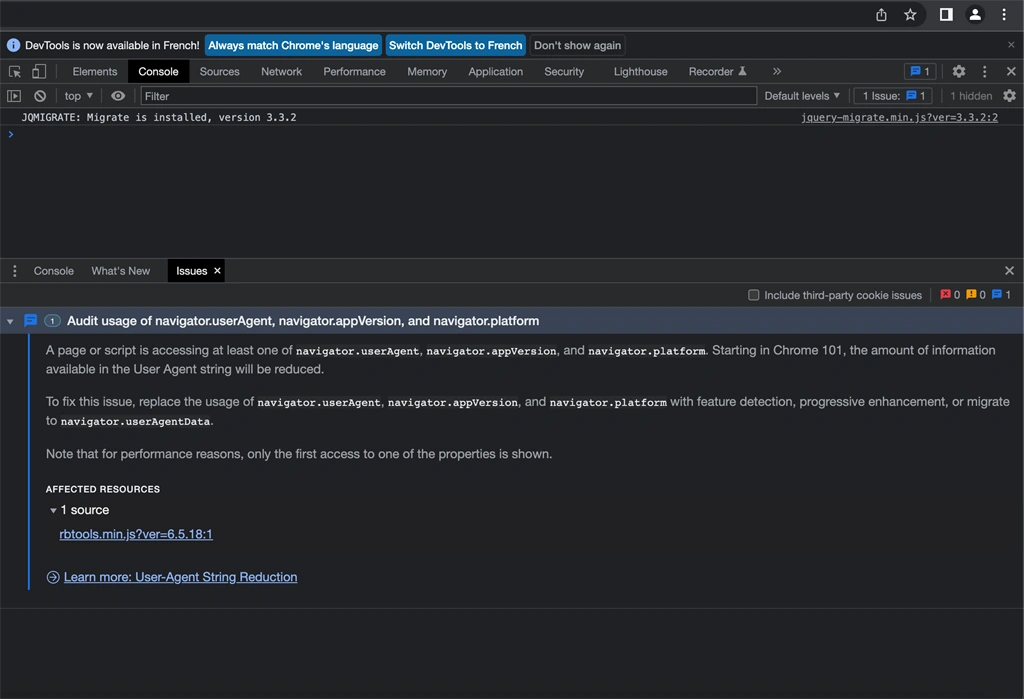Image resolution: width=1024 pixels, height=699 pixels.
Task: Open the drawer's three-dot menu
Action: (14, 270)
